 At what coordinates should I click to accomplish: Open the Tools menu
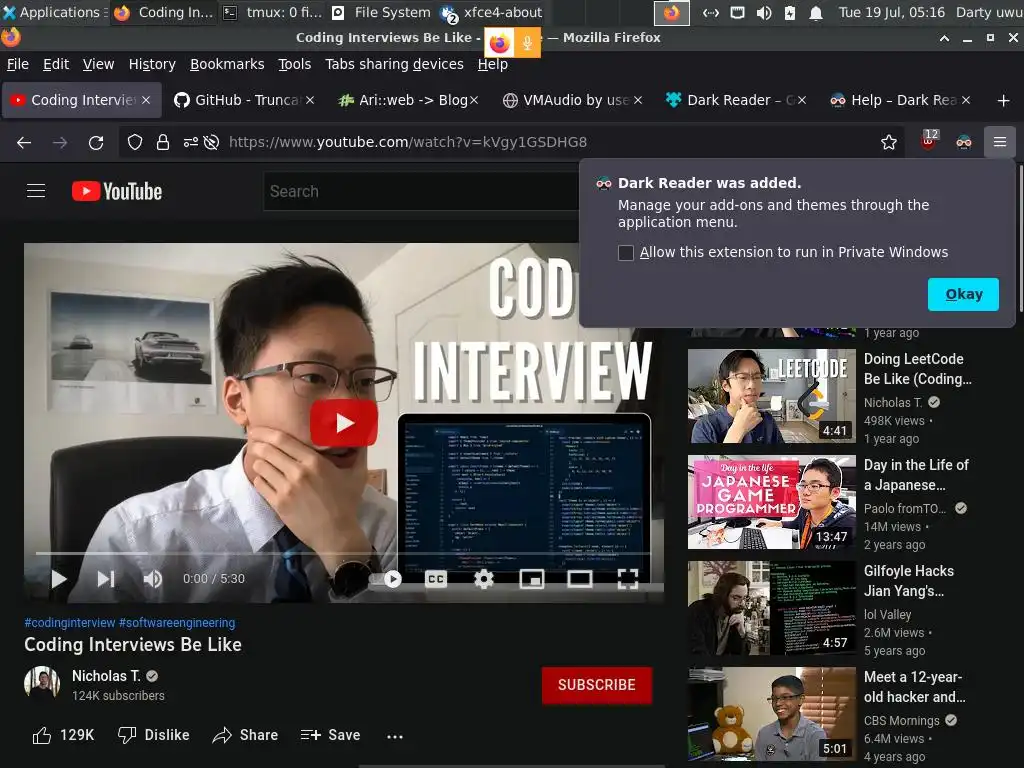295,64
